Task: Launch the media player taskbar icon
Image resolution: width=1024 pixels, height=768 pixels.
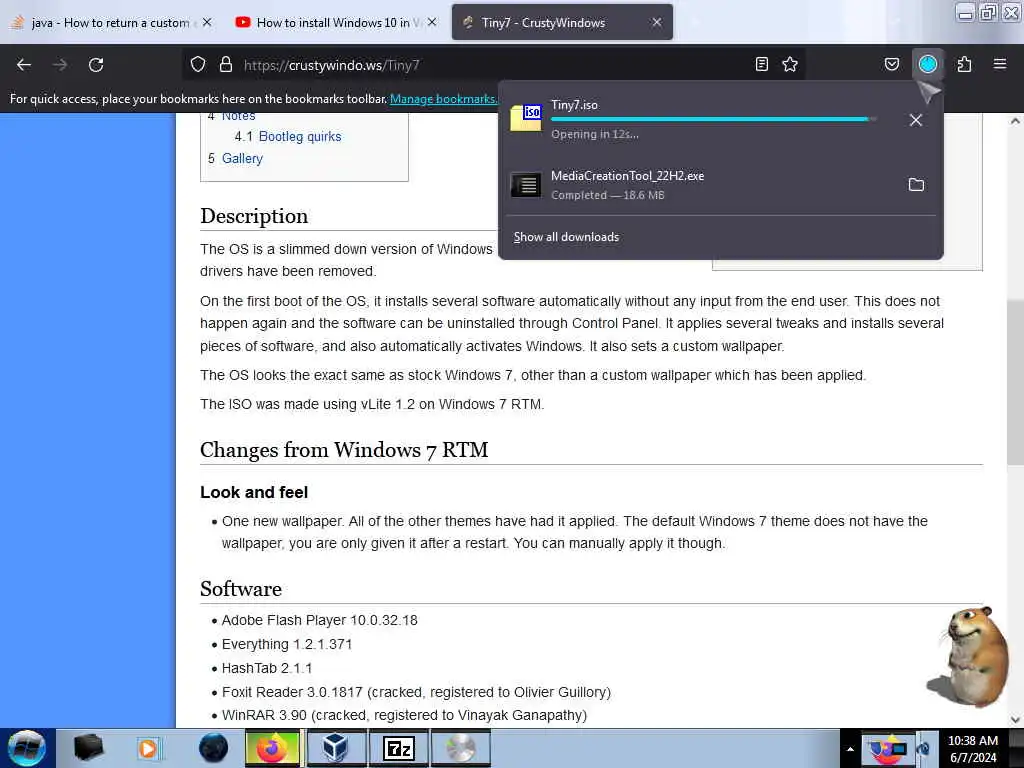Action: [x=148, y=748]
